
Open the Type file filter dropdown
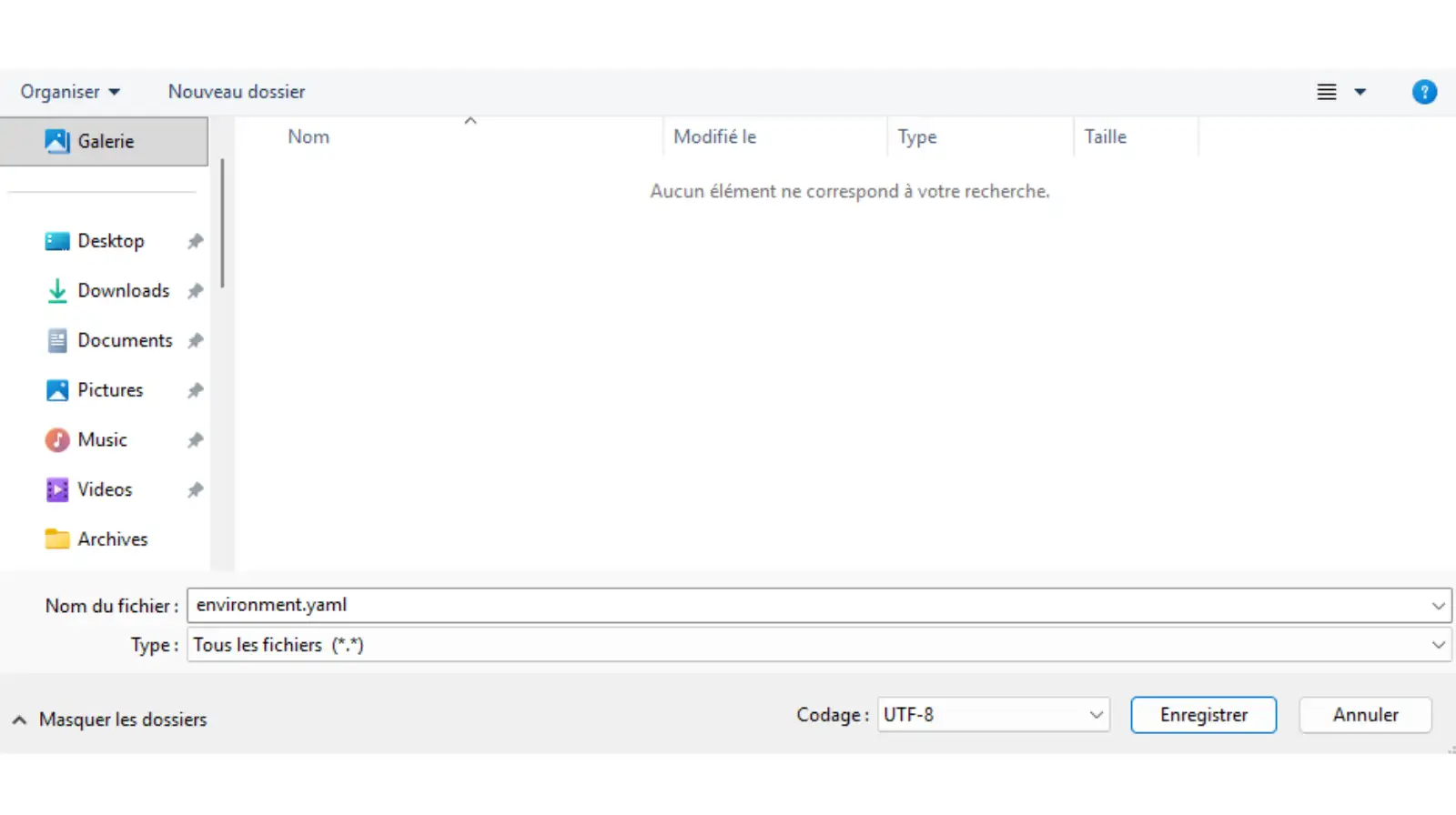click(x=818, y=645)
